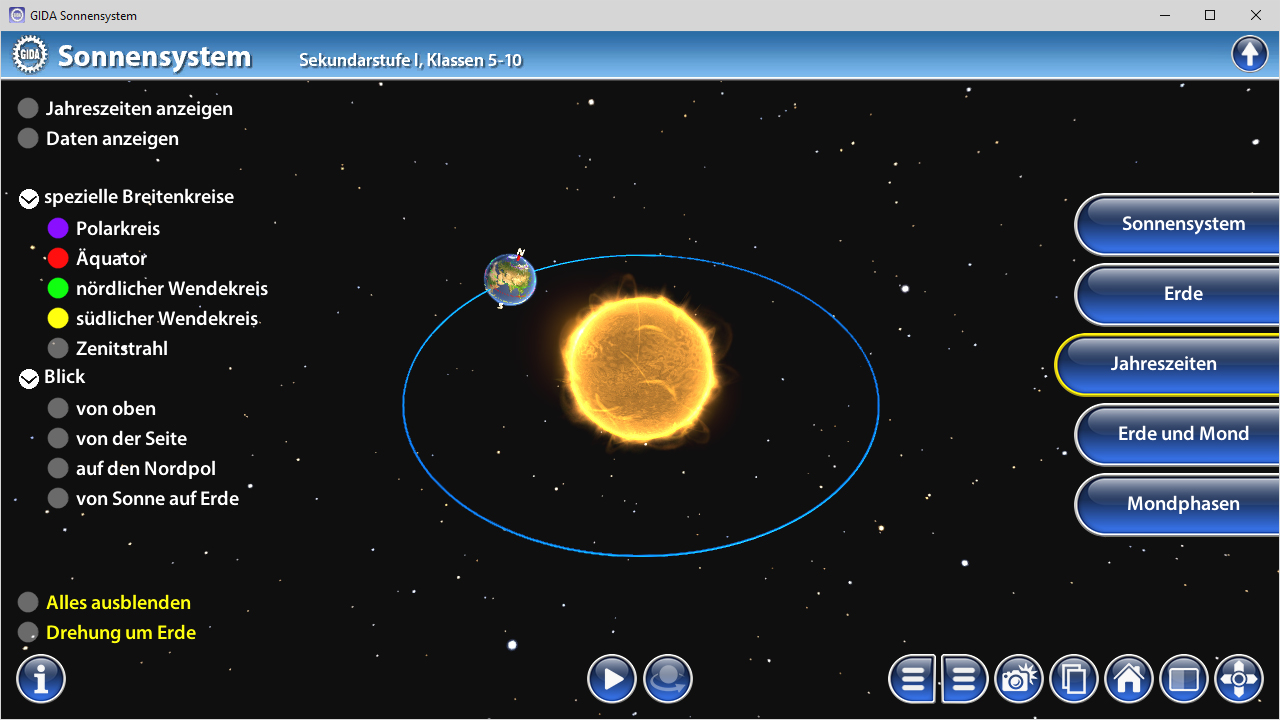Image resolution: width=1280 pixels, height=720 pixels.
Task: Collapse the Blick section
Action: [x=29, y=379]
